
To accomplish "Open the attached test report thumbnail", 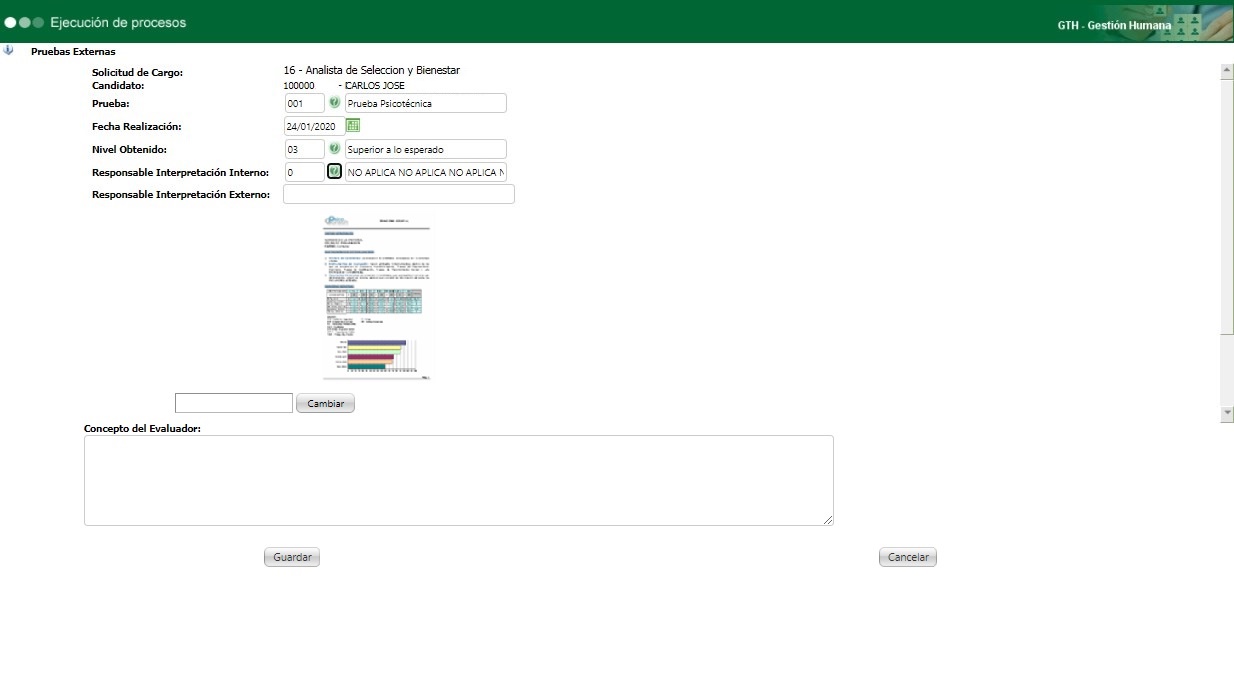I will pyautogui.click(x=376, y=298).
